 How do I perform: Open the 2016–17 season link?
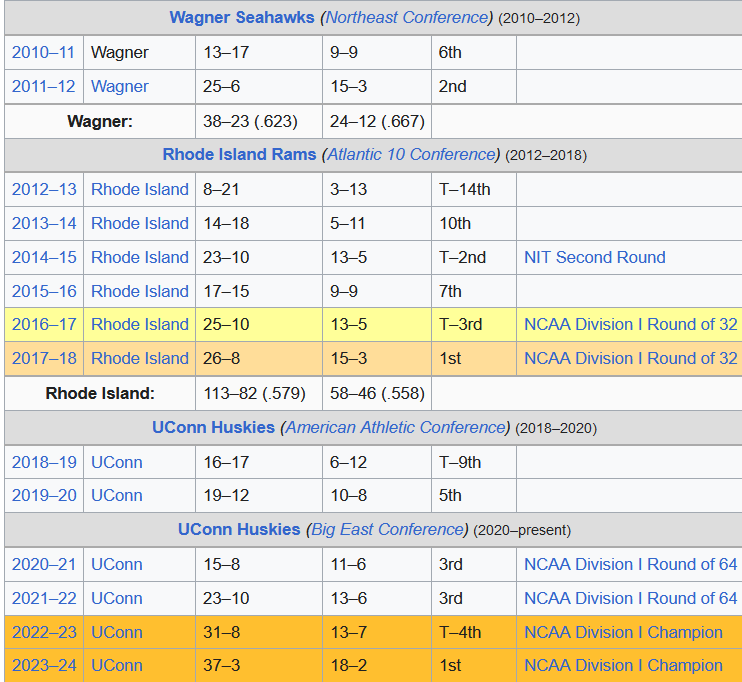(x=44, y=325)
